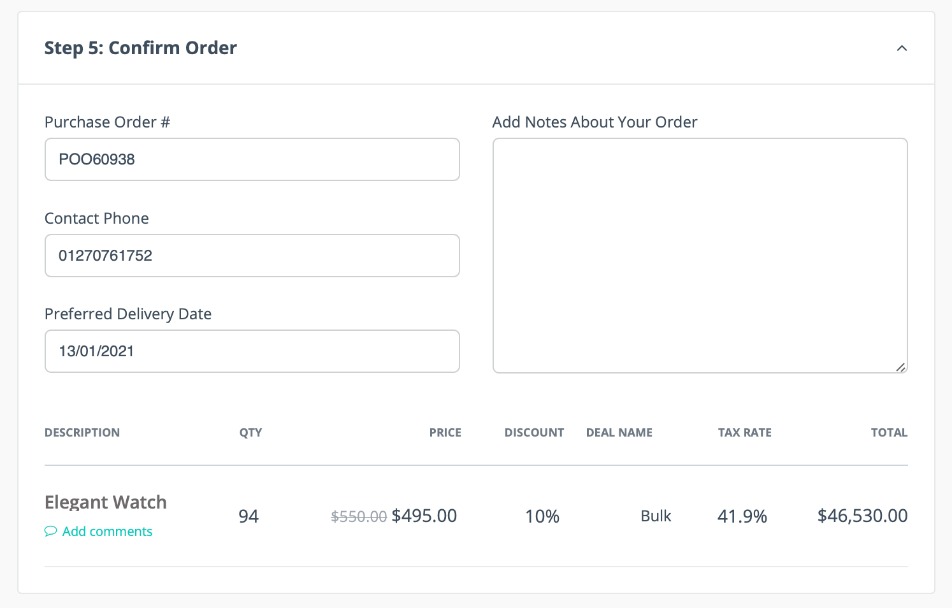The width and height of the screenshot is (952, 608).
Task: Collapse the Step 5 Confirm Order section
Action: coord(901,48)
